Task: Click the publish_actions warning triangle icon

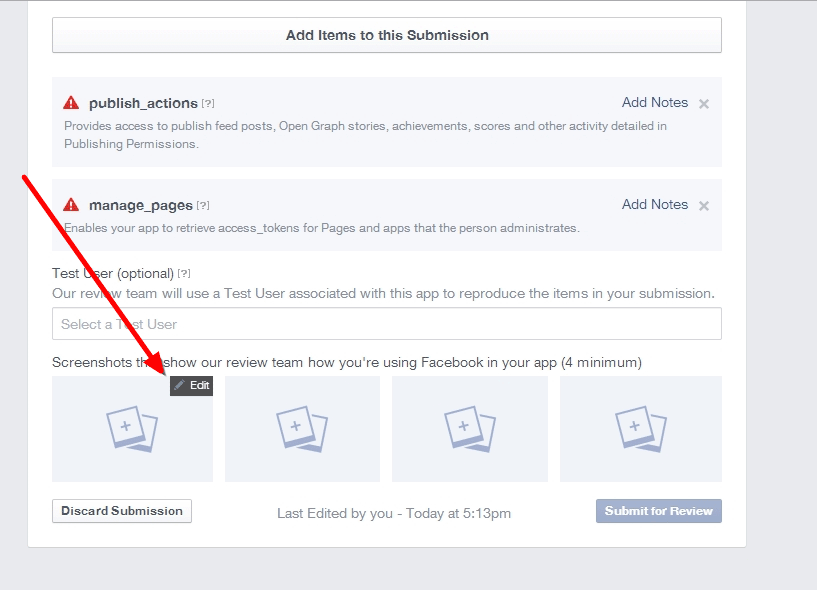Action: point(71,103)
